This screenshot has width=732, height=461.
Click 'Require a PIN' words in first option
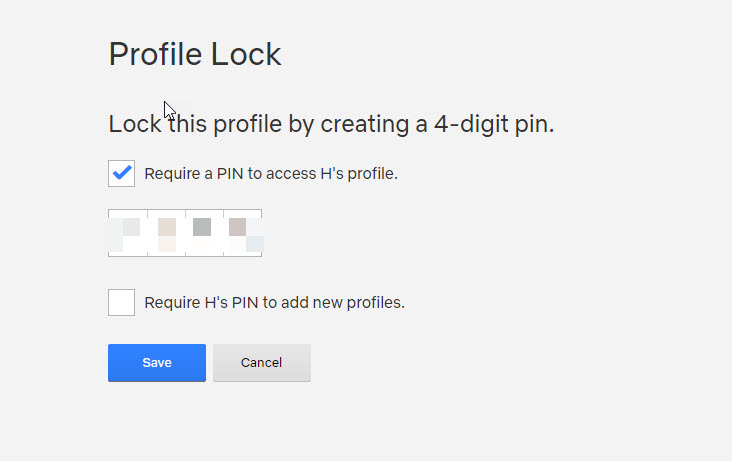click(194, 174)
